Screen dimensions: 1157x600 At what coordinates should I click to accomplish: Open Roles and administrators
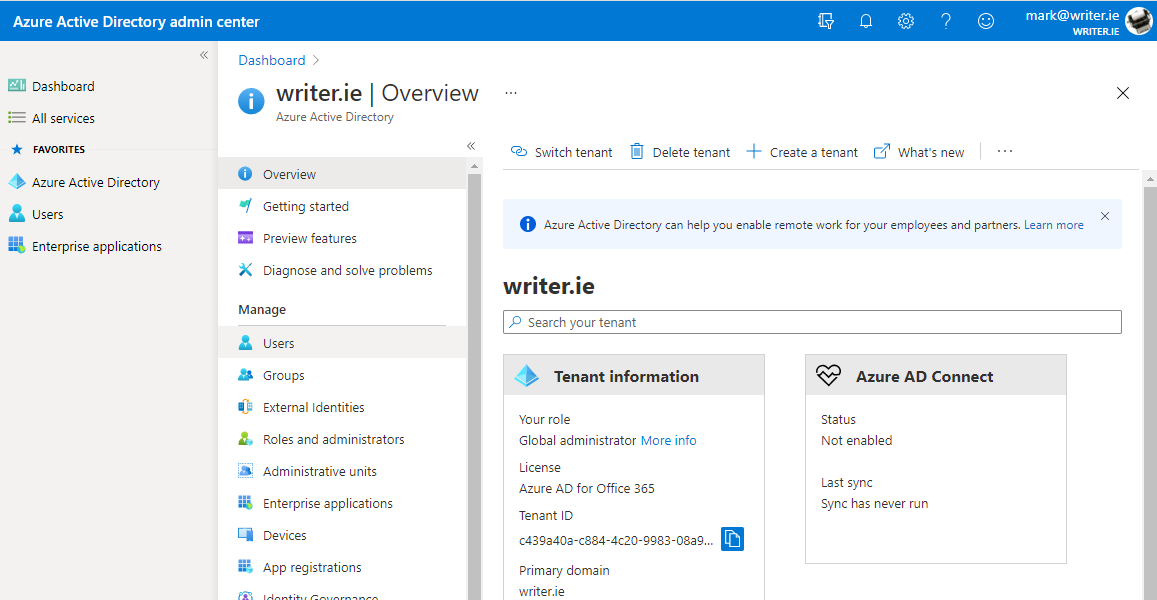point(342,439)
